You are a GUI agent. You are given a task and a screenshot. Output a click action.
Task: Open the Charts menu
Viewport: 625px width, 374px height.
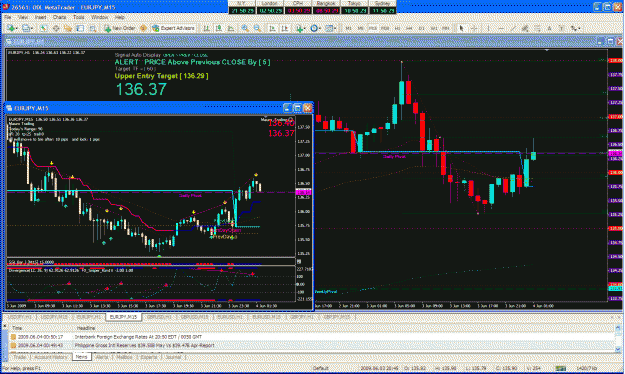(x=59, y=17)
